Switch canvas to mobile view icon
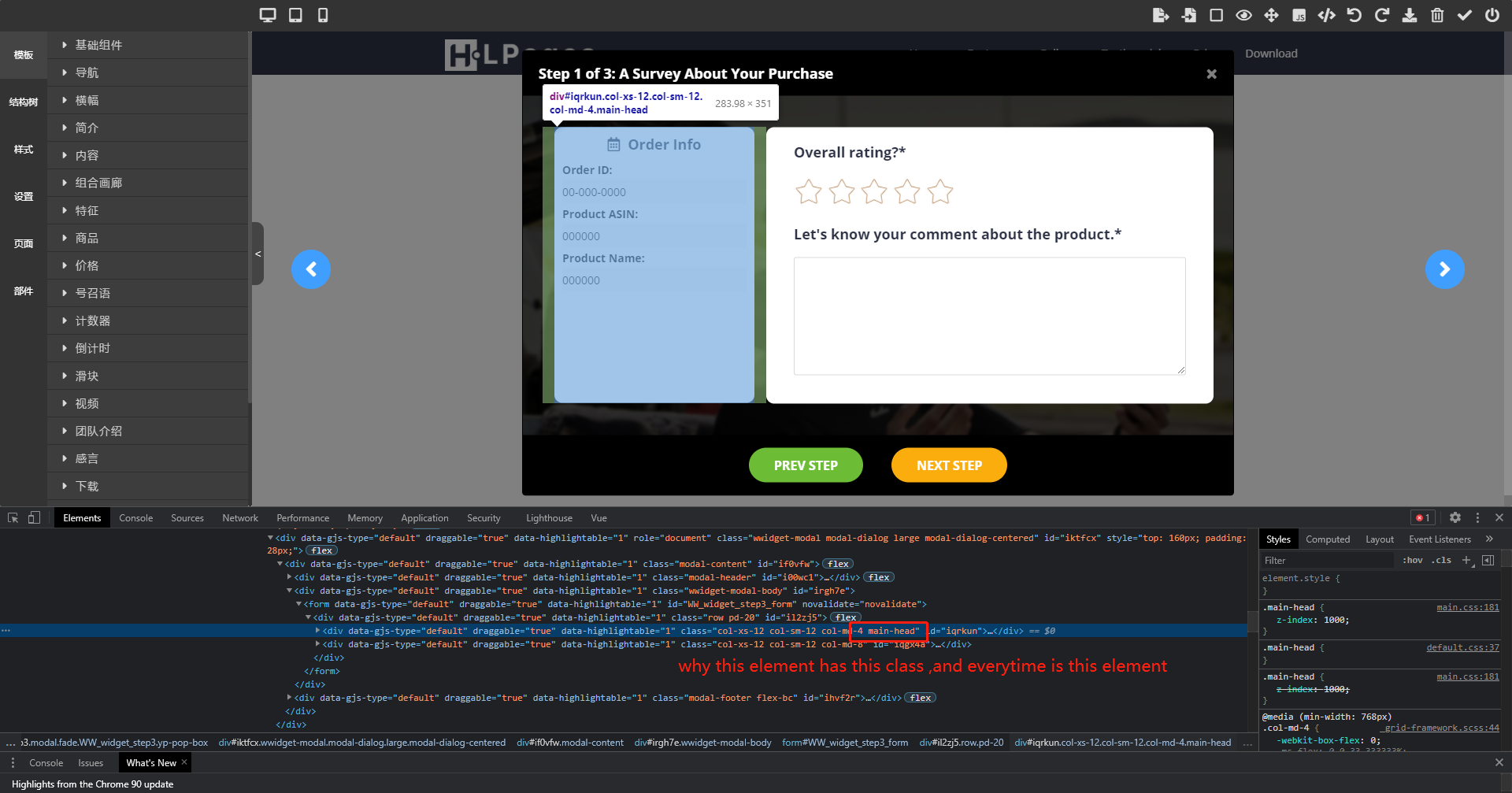This screenshot has height=793, width=1512. tap(322, 15)
